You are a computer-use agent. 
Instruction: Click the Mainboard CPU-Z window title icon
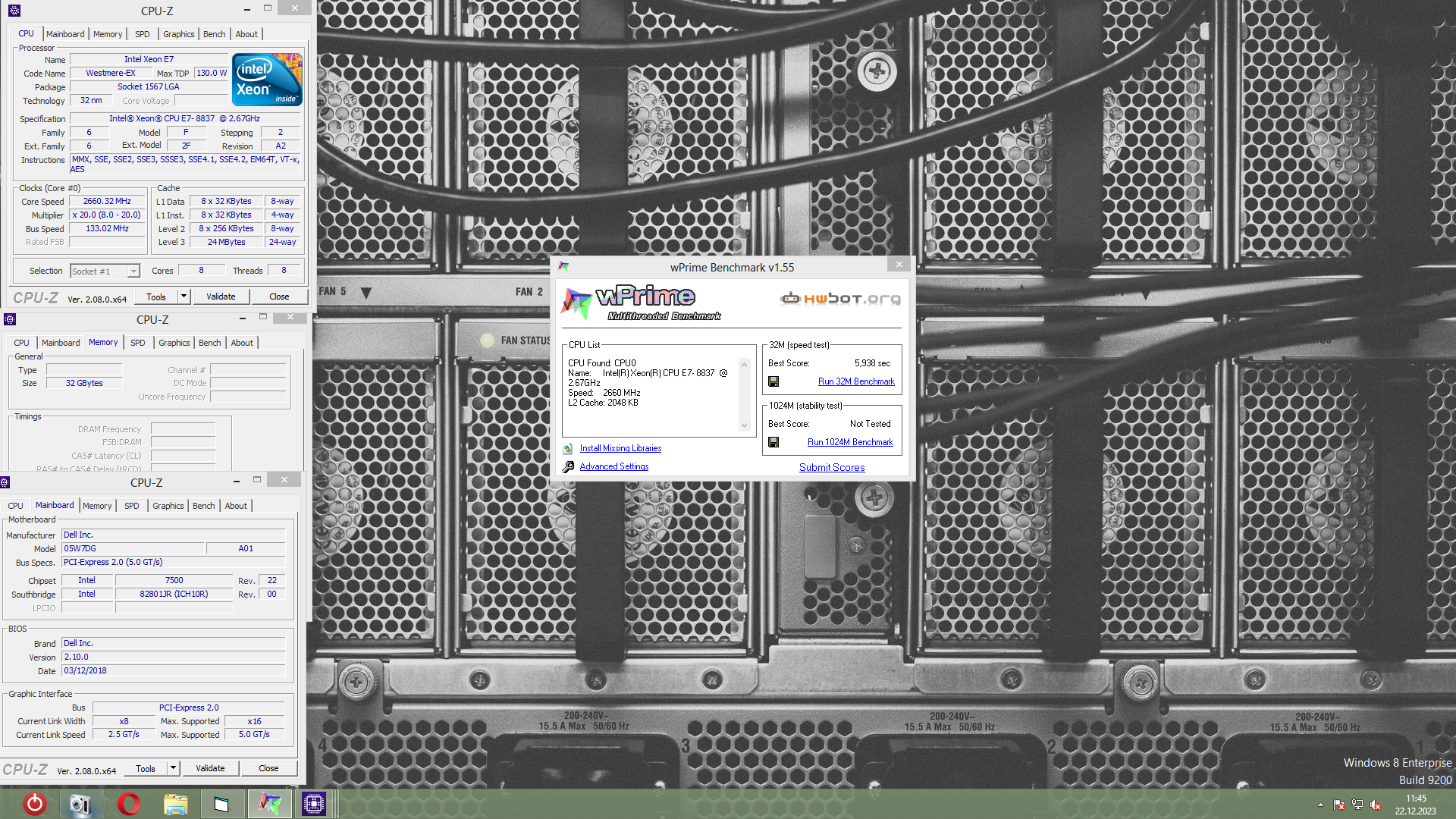[5, 482]
